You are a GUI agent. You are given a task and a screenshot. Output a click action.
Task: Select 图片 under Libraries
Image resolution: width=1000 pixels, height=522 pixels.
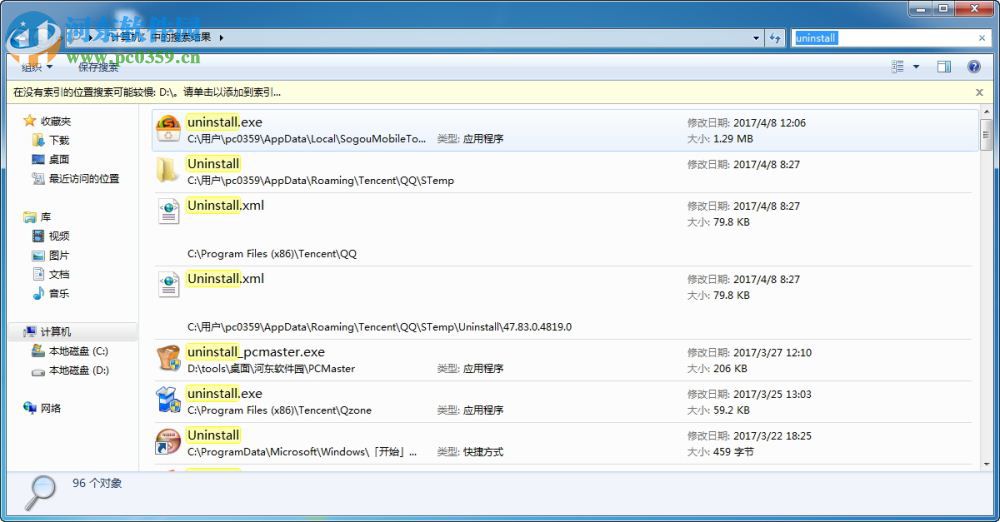pyautogui.click(x=59, y=255)
